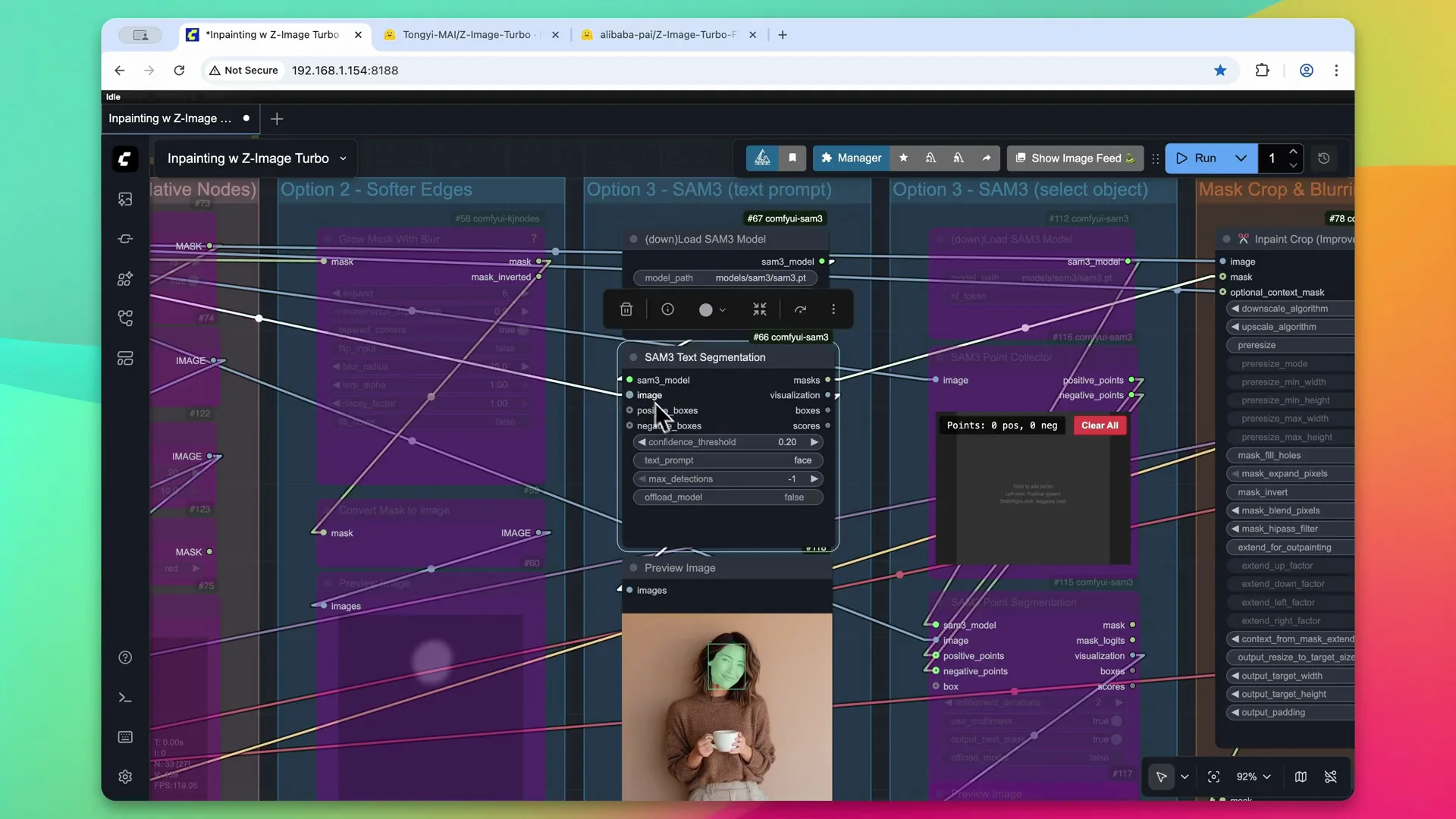Open the Run button dropdown arrow
Screen dimensions: 1456x819
click(x=1241, y=158)
